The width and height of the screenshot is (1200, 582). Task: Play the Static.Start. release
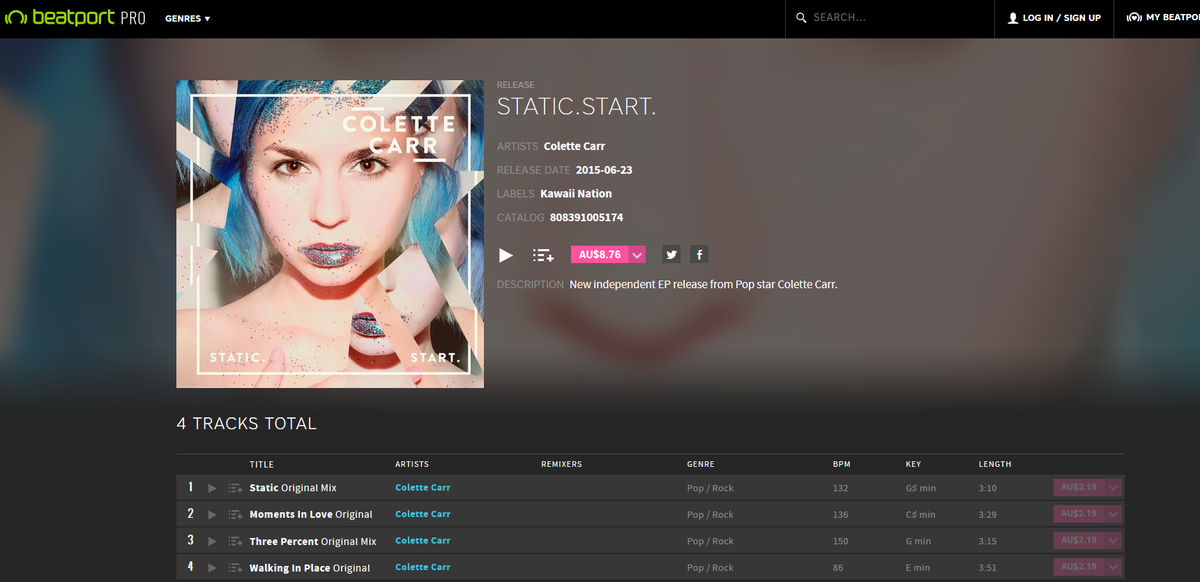pyautogui.click(x=506, y=255)
